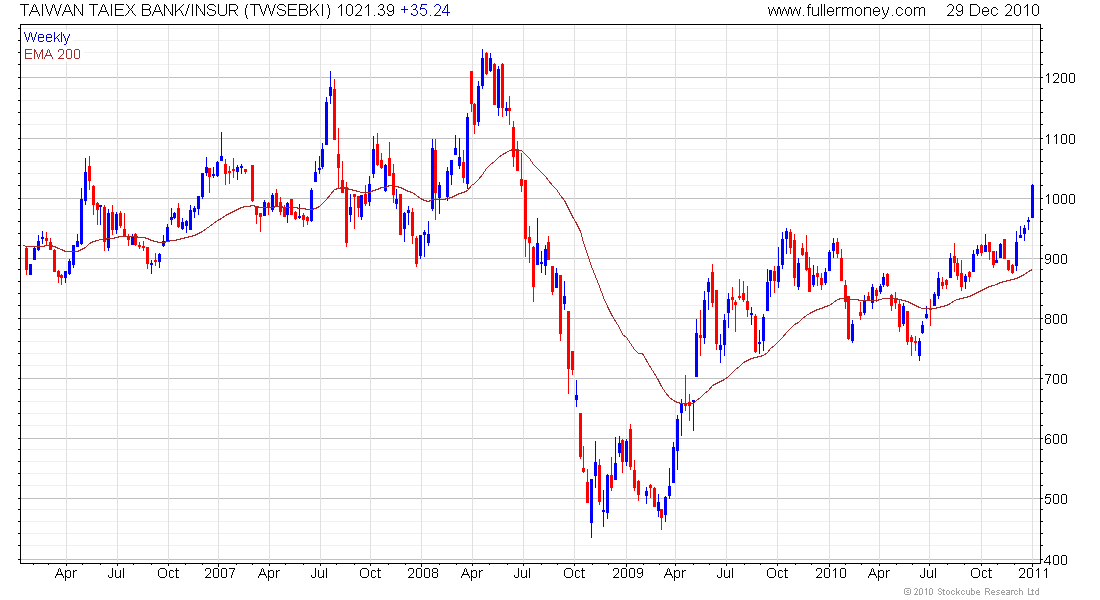This screenshot has height=600, width=1100.
Task: Click the Oct label just before 2010
Action: pyautogui.click(x=777, y=573)
